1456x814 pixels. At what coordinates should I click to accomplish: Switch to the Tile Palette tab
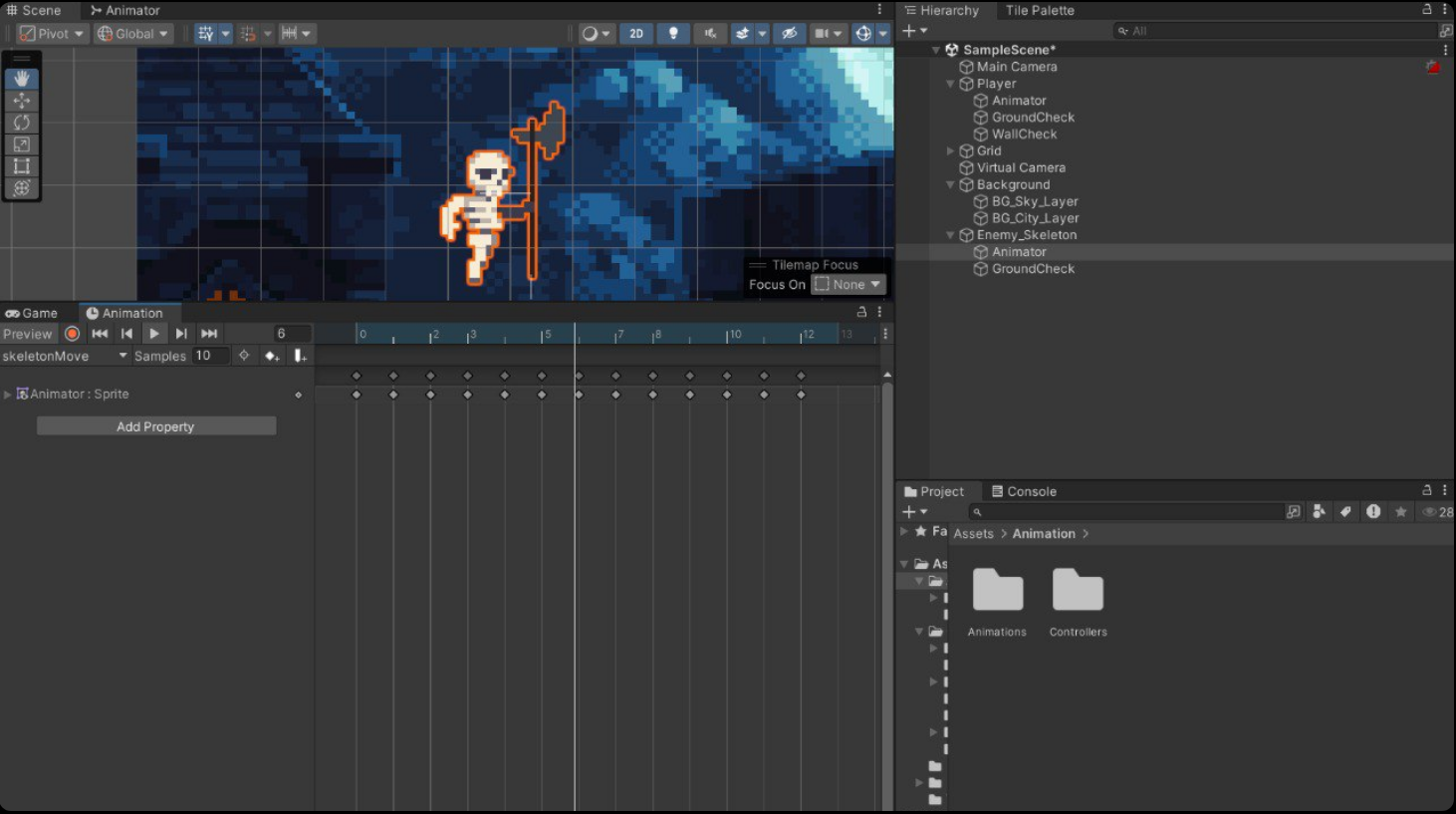tap(1039, 10)
